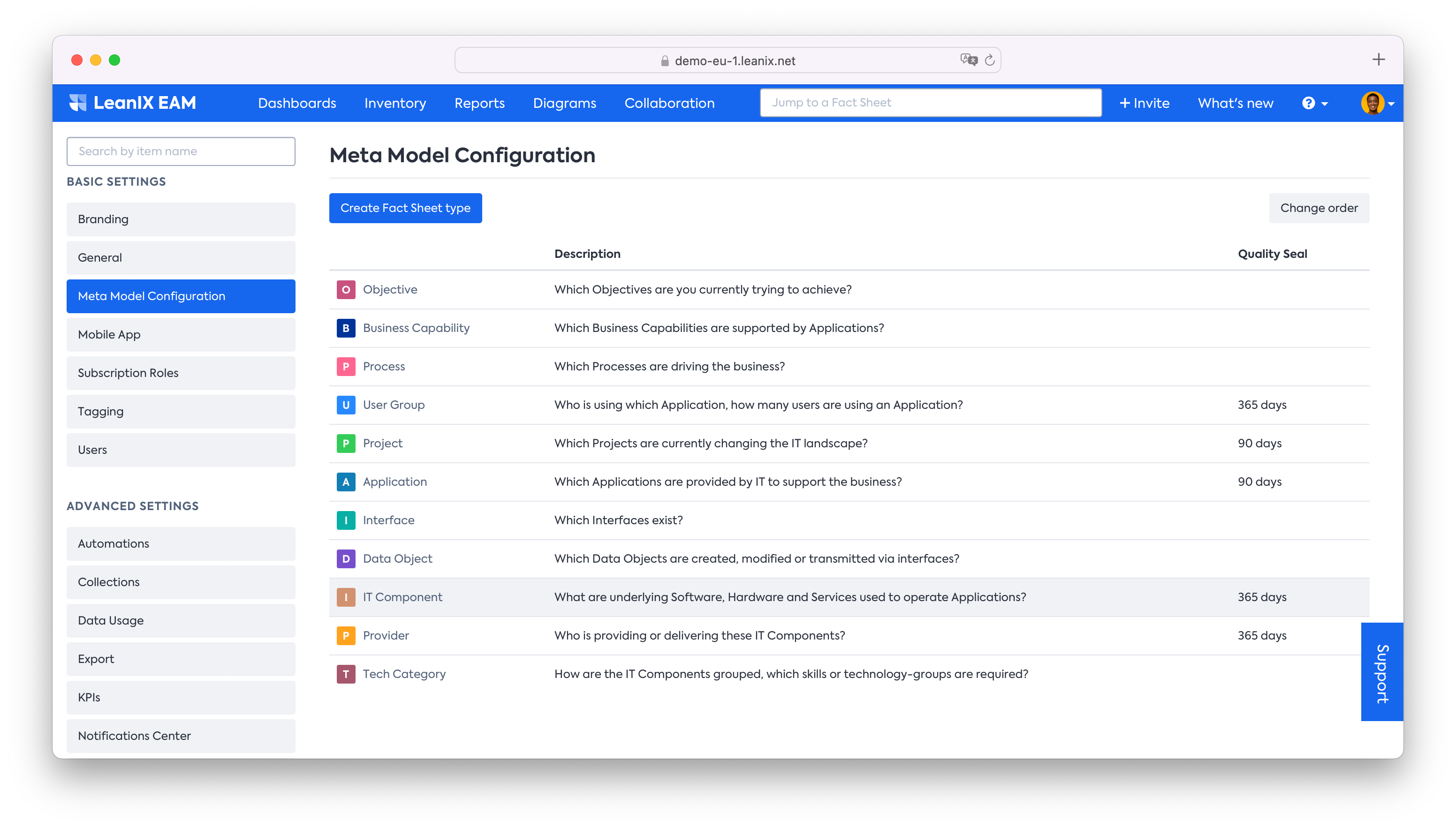The image size is (1456, 828).
Task: Open the IT Component type link
Action: click(402, 597)
